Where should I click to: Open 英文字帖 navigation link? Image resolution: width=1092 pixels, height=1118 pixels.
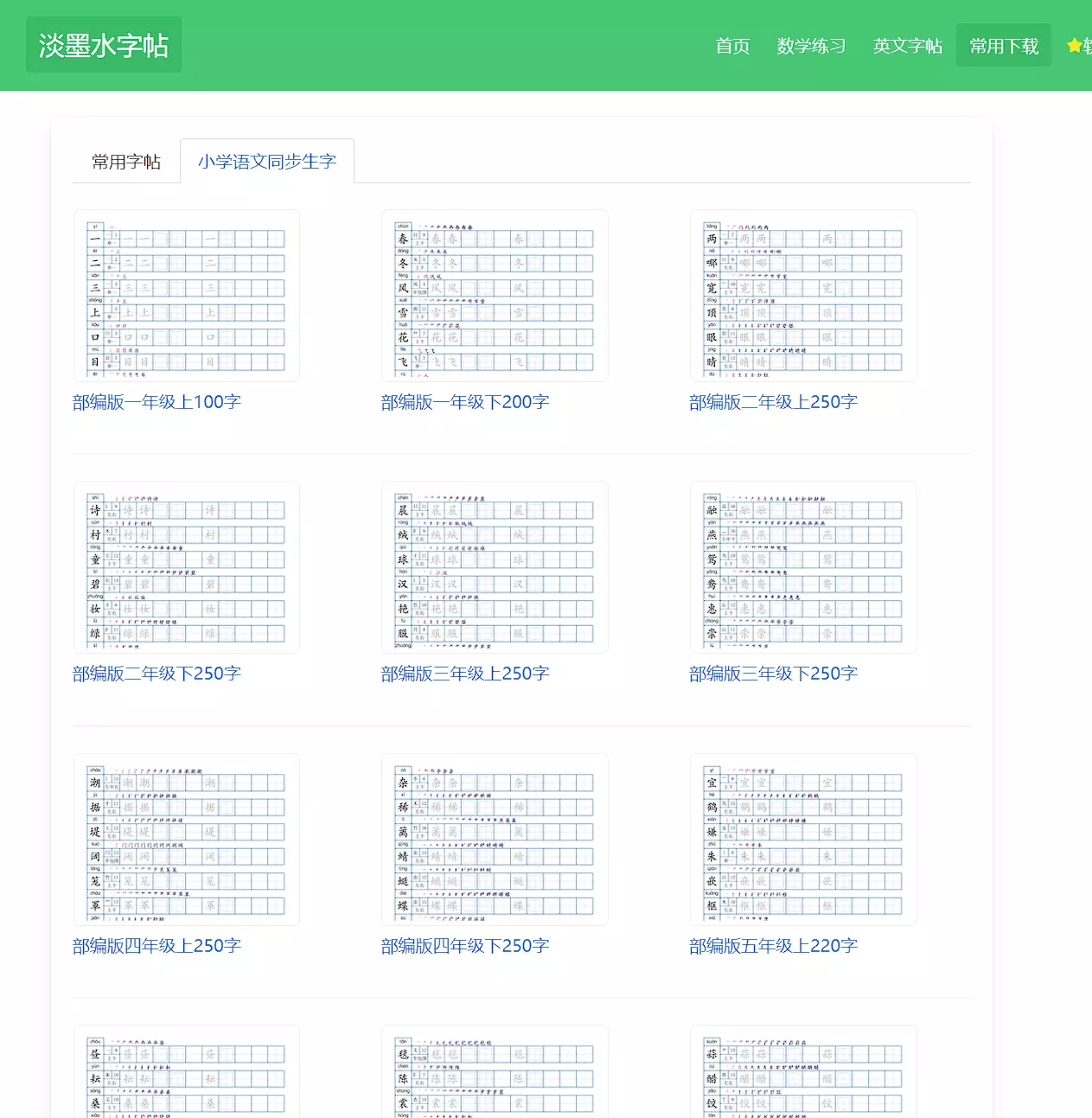pyautogui.click(x=907, y=46)
